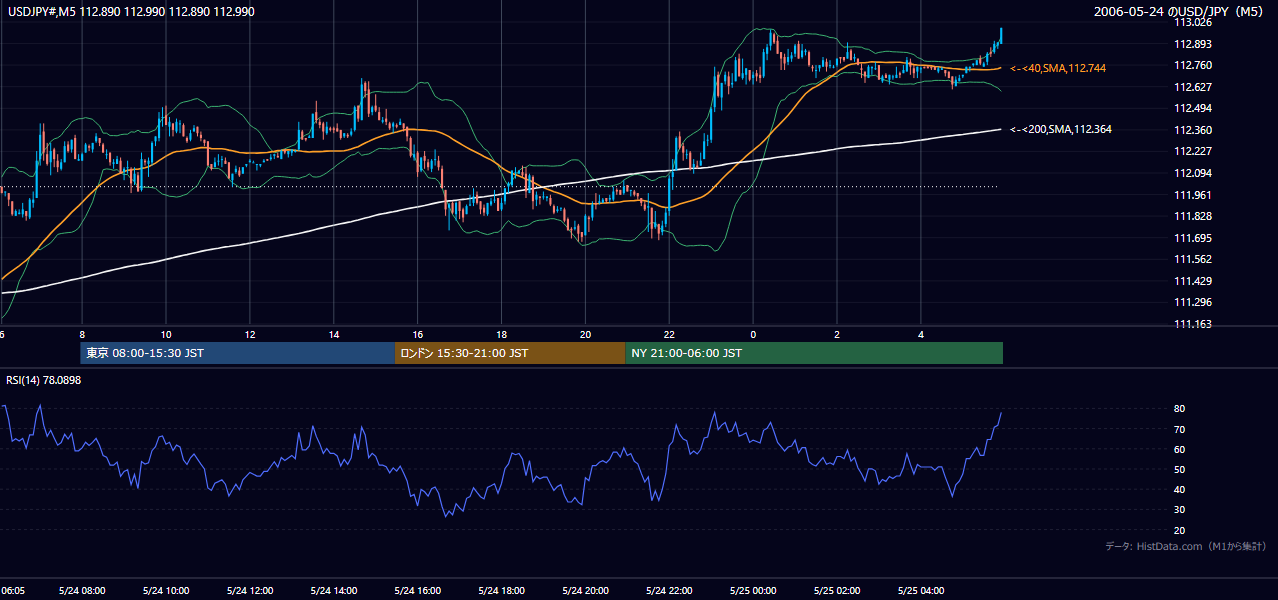Screen dimensions: 1278x600
Task: Click the hour label 16 under the price chart
Action: coord(418,335)
